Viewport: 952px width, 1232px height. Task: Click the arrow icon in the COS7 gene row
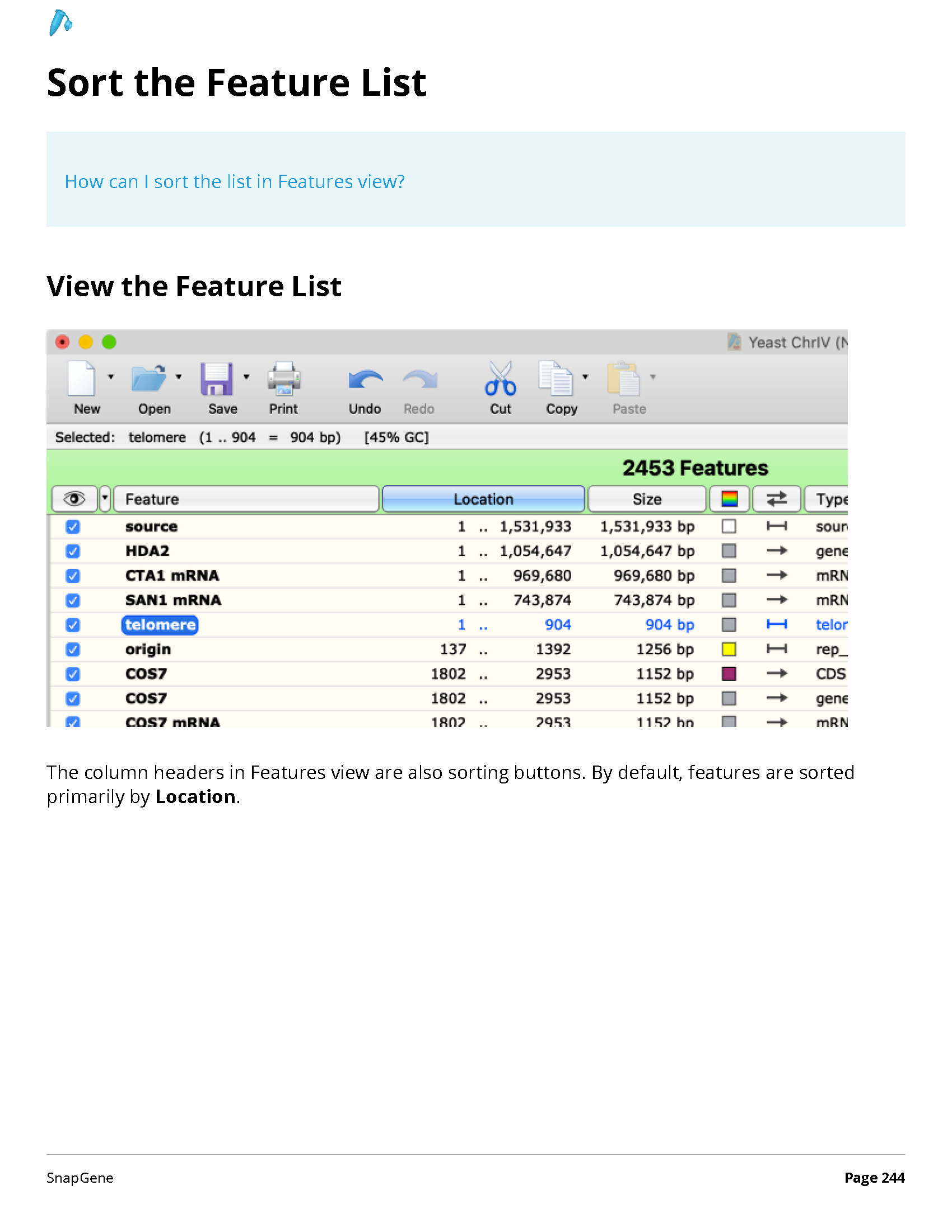point(777,698)
